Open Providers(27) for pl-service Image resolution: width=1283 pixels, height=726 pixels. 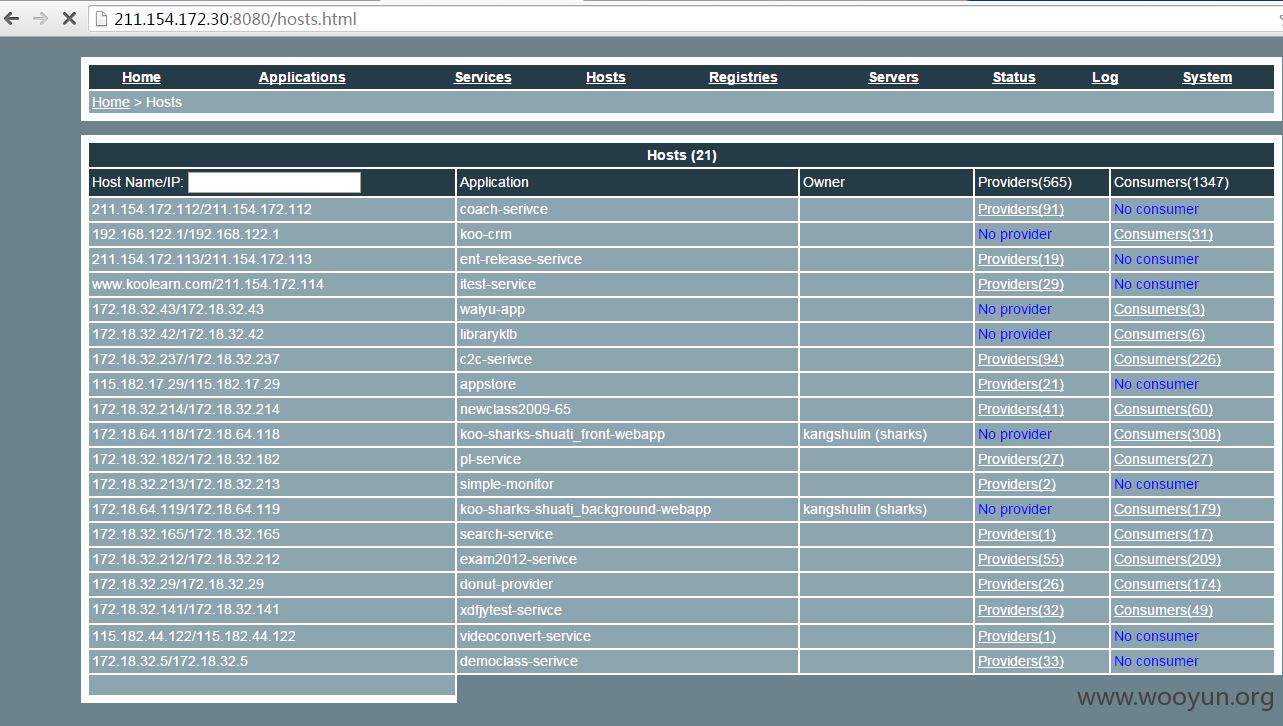click(x=1021, y=459)
